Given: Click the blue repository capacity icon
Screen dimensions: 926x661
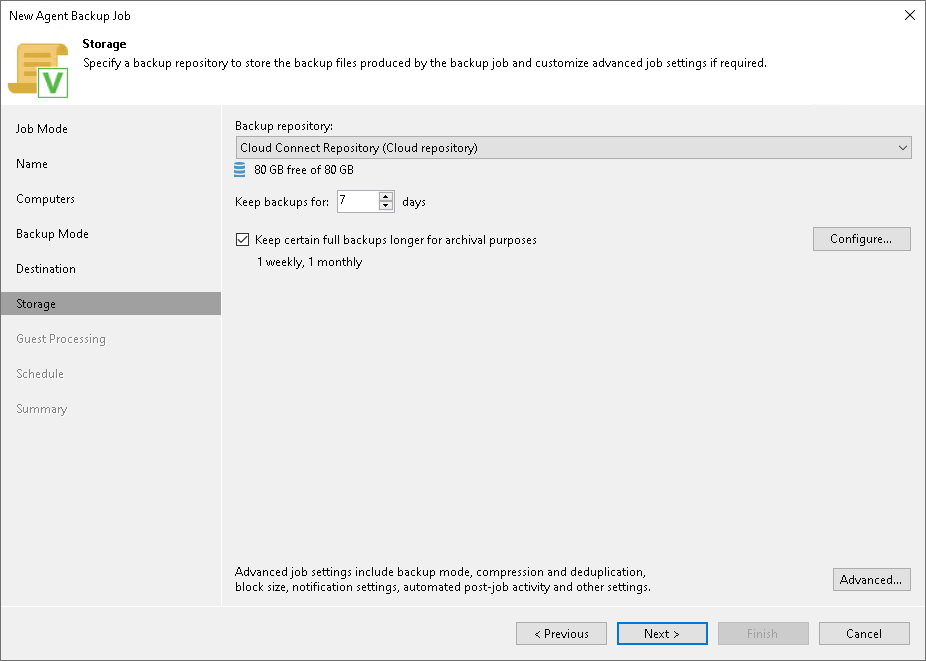Looking at the screenshot, I should [x=240, y=170].
